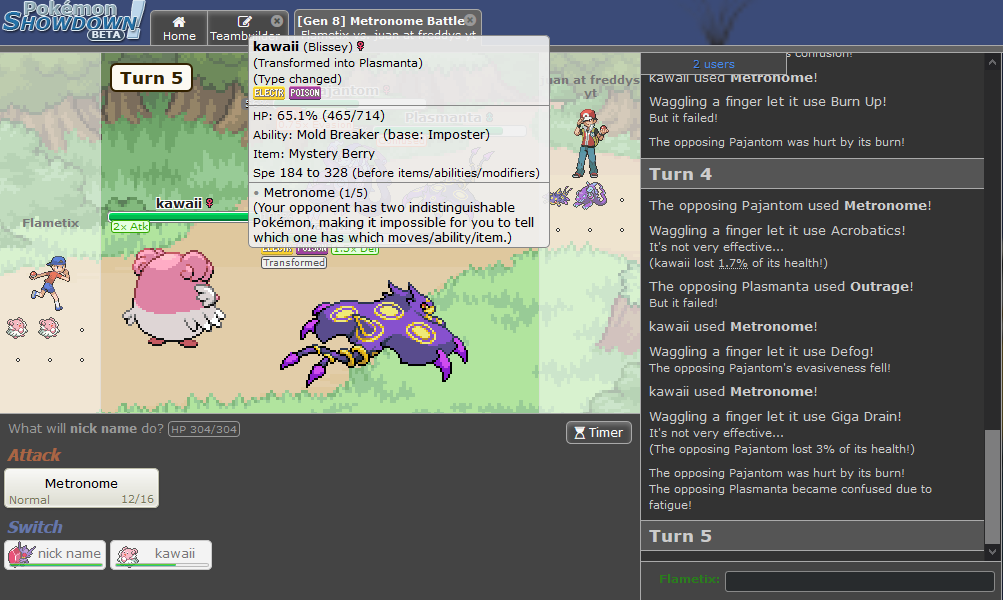
Task: Use the Metronome move
Action: [x=81, y=488]
